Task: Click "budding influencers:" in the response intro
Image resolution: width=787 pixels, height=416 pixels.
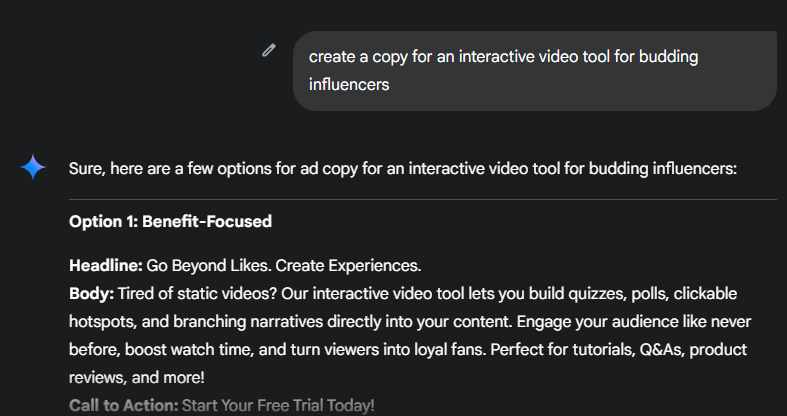Action: [x=663, y=169]
